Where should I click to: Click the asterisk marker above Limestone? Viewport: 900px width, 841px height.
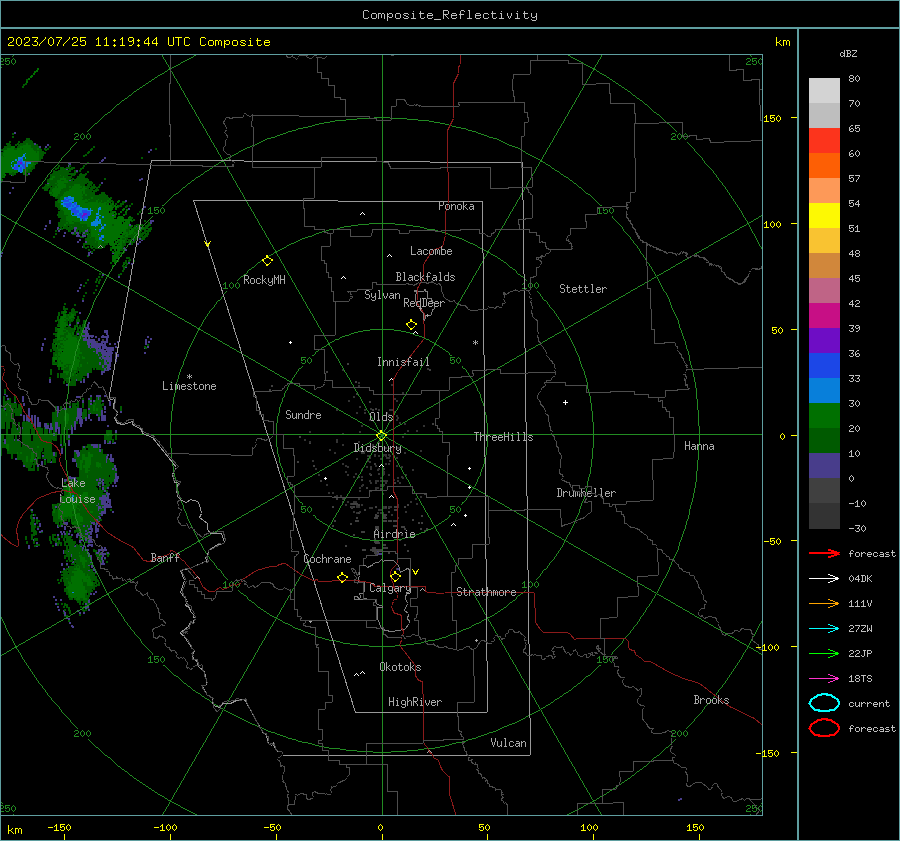click(189, 377)
